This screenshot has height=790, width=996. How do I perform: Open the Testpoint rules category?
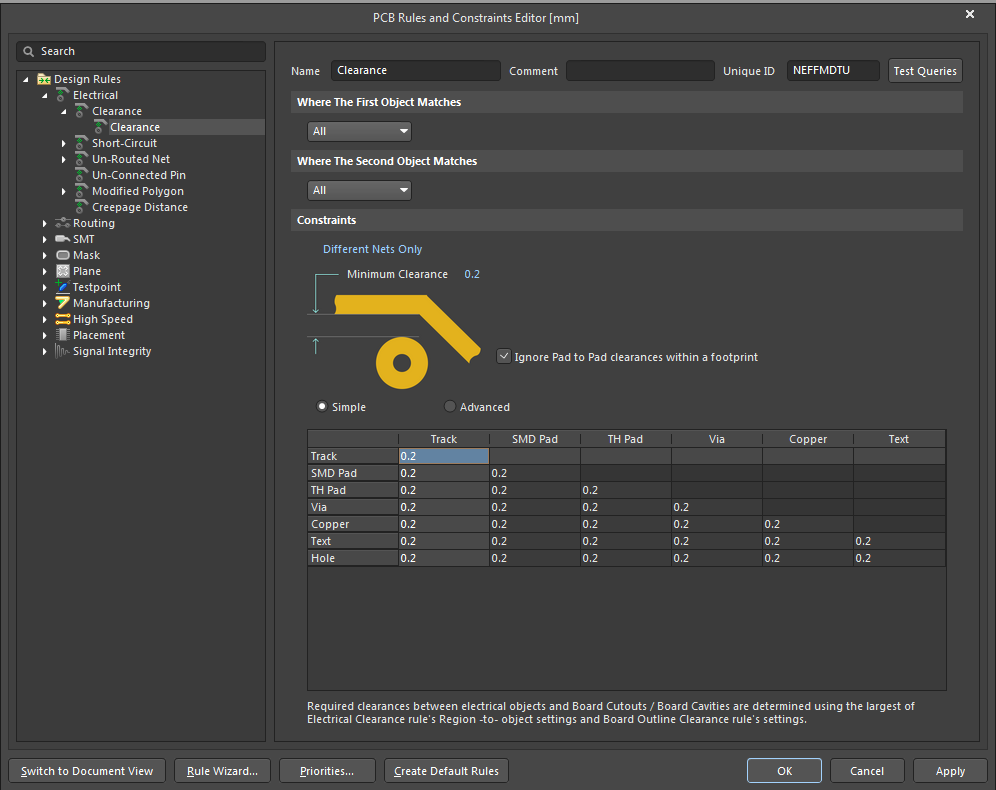coord(63,287)
